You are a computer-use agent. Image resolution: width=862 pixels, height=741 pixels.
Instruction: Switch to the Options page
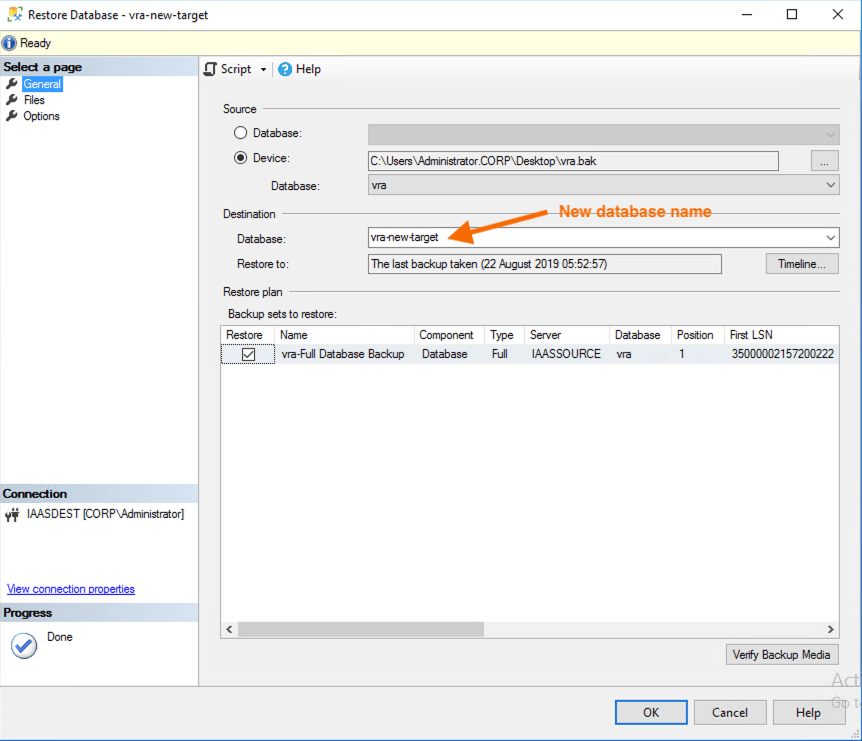[x=41, y=116]
